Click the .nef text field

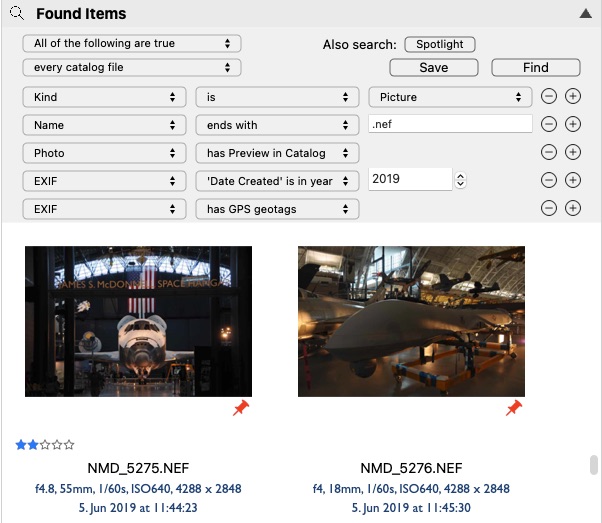tap(450, 124)
